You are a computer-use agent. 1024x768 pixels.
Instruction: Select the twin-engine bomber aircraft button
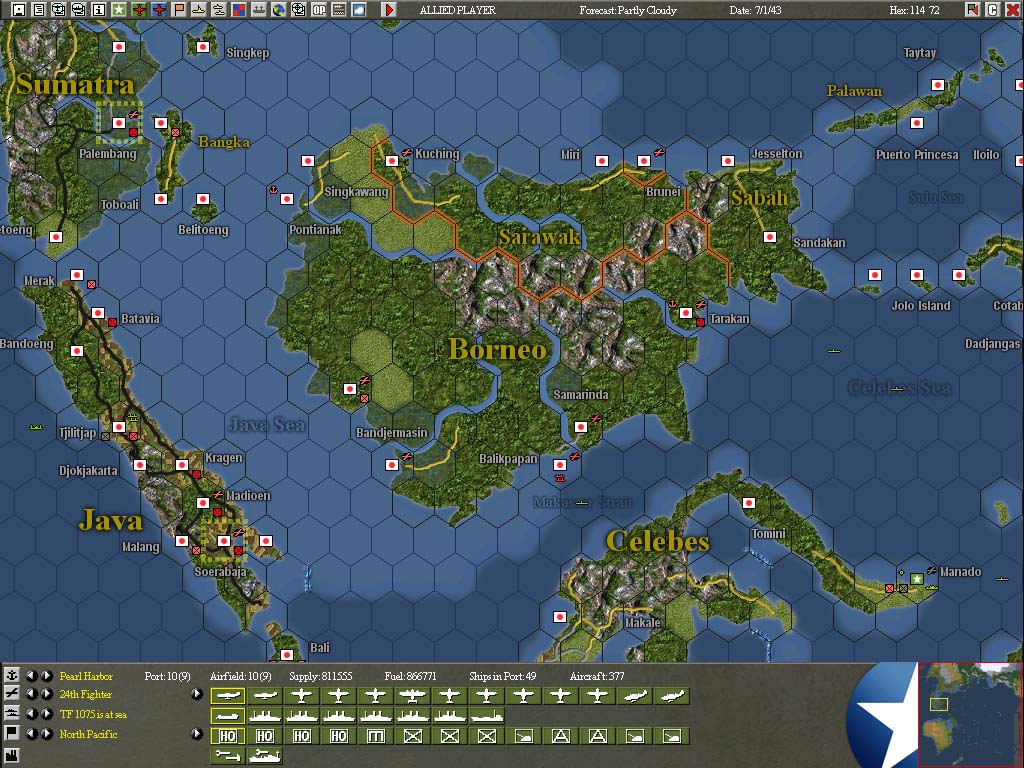point(412,696)
